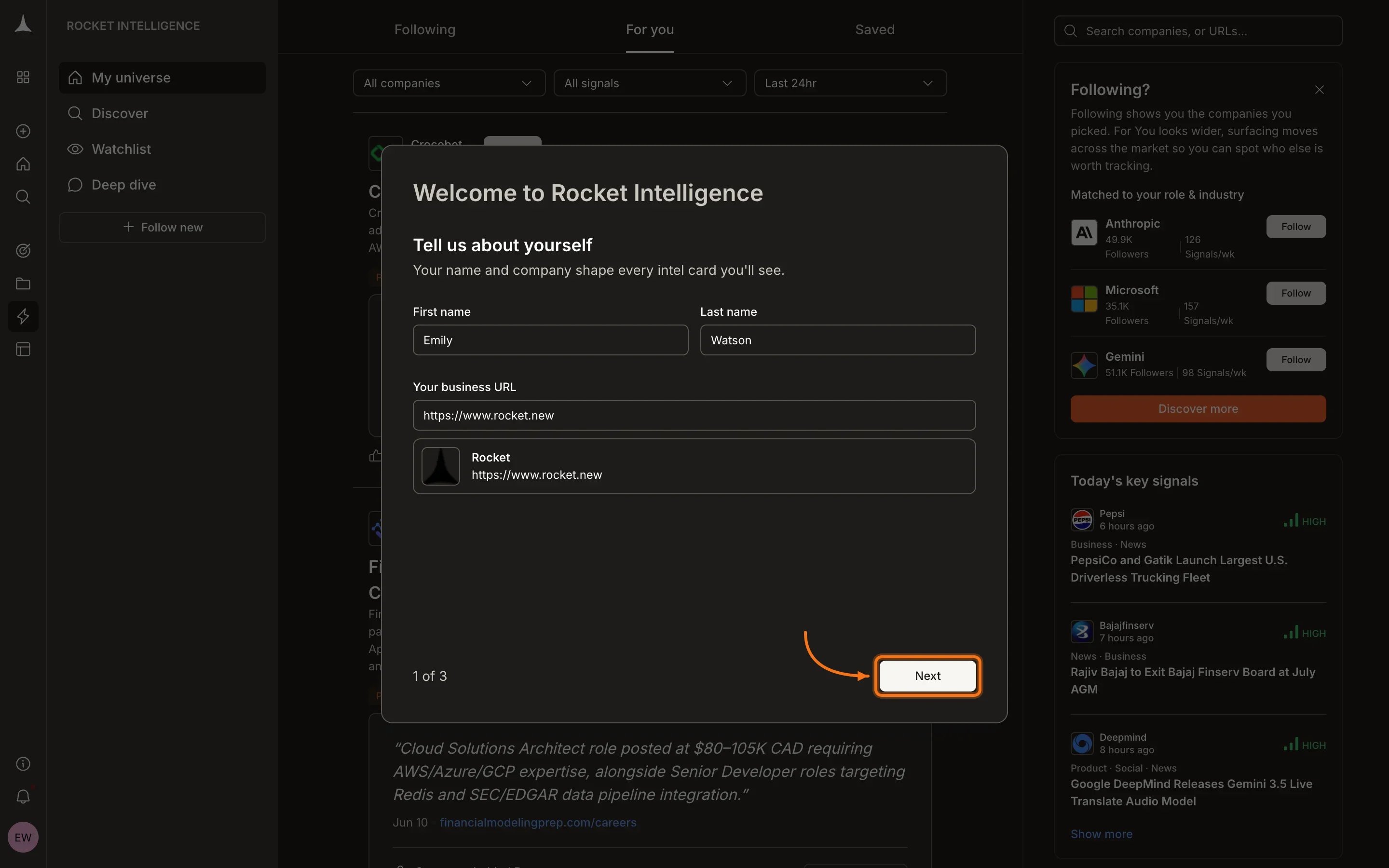Open the Rajiv Bajaj to Exit headline
The image size is (1389, 868).
pyautogui.click(x=1193, y=680)
